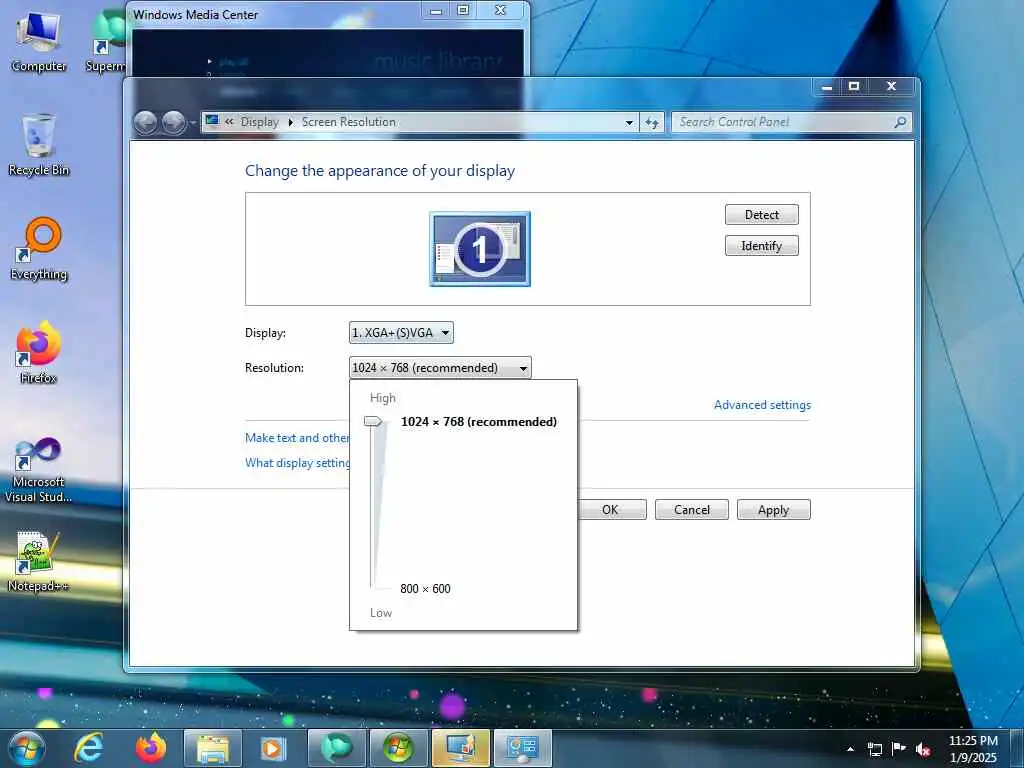This screenshot has width=1024, height=768.
Task: Open the Microsoft Visual Studio shortcut
Action: coord(39,470)
